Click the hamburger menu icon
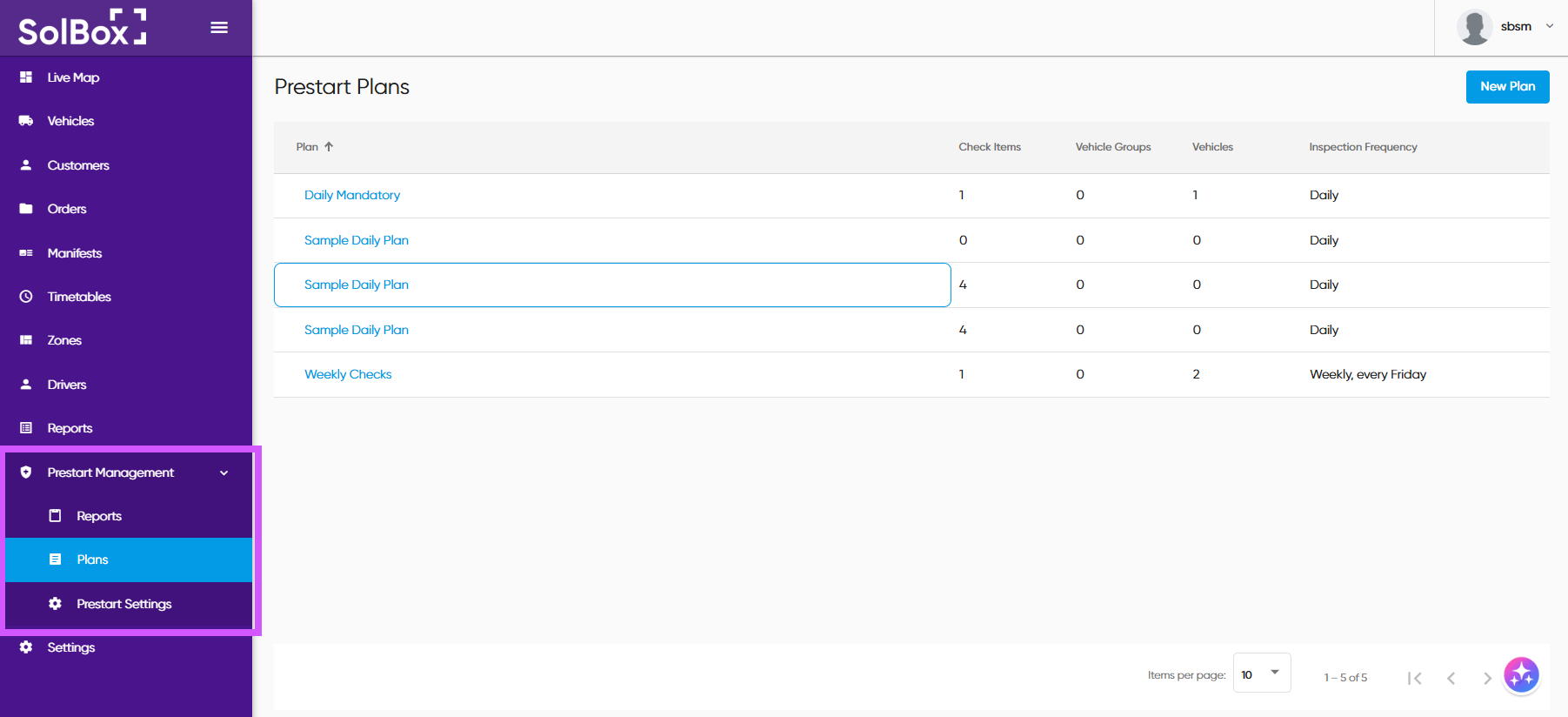 (219, 28)
